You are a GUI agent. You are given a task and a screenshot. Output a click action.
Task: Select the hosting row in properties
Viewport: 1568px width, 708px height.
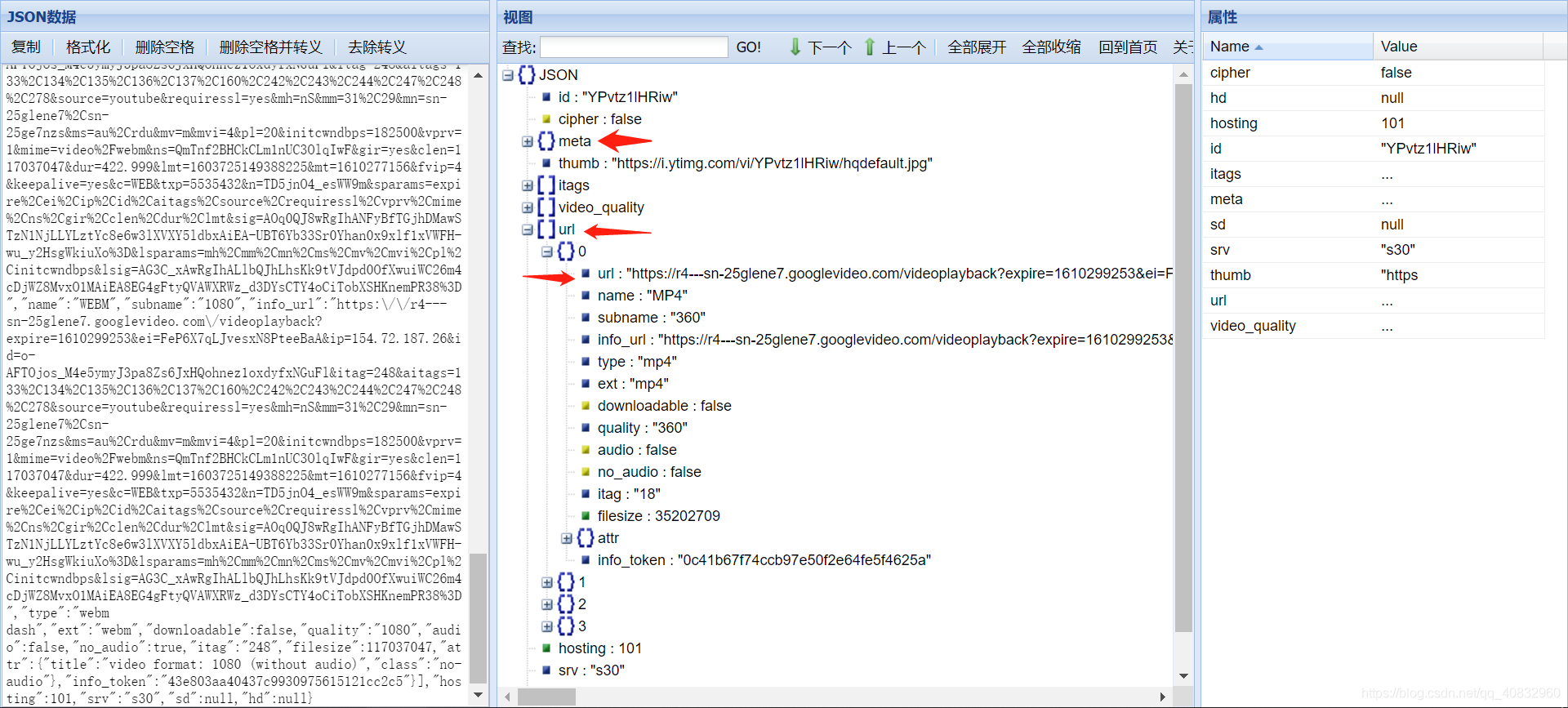pyautogui.click(x=1373, y=123)
